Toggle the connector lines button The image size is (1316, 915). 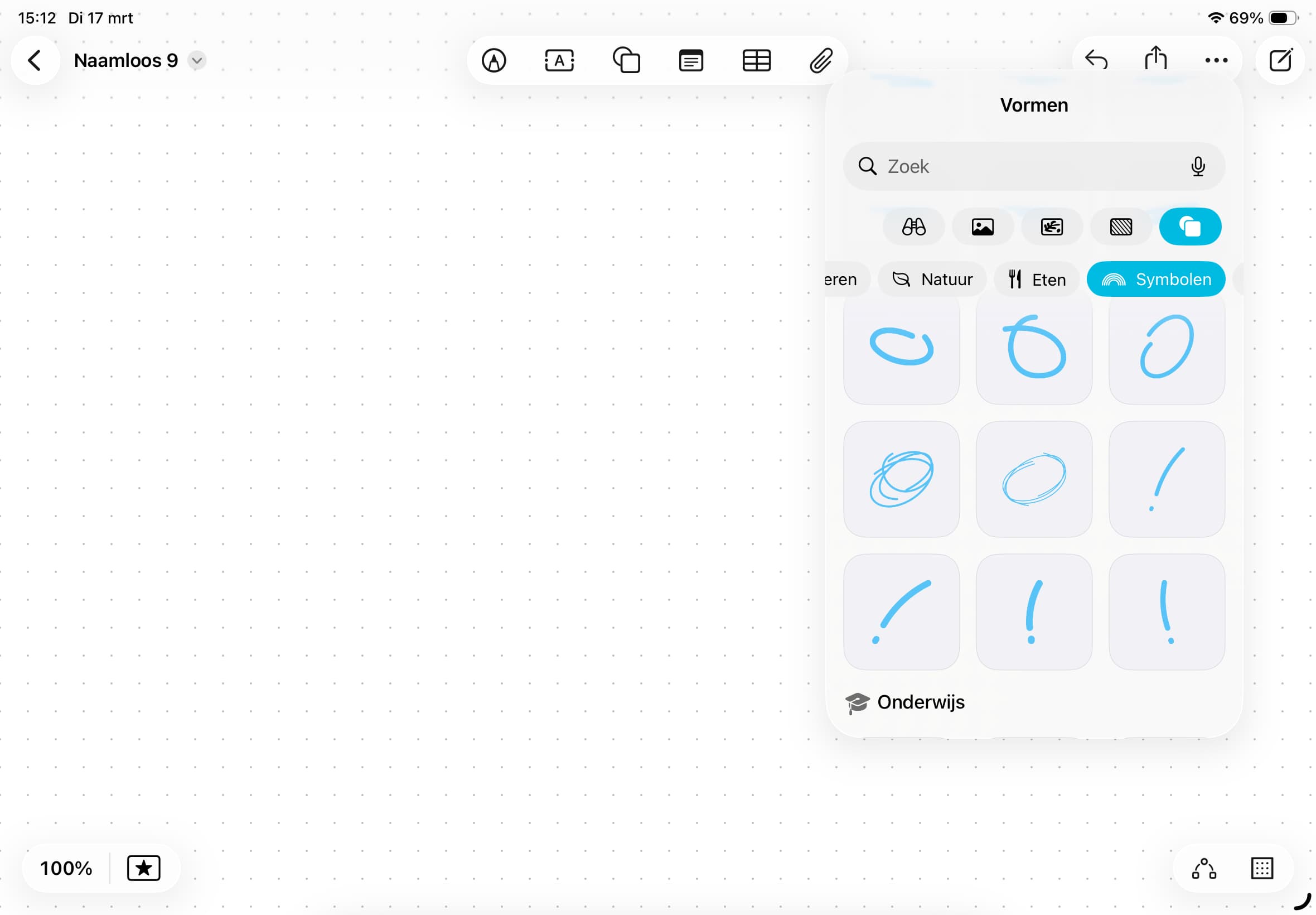click(x=1204, y=868)
